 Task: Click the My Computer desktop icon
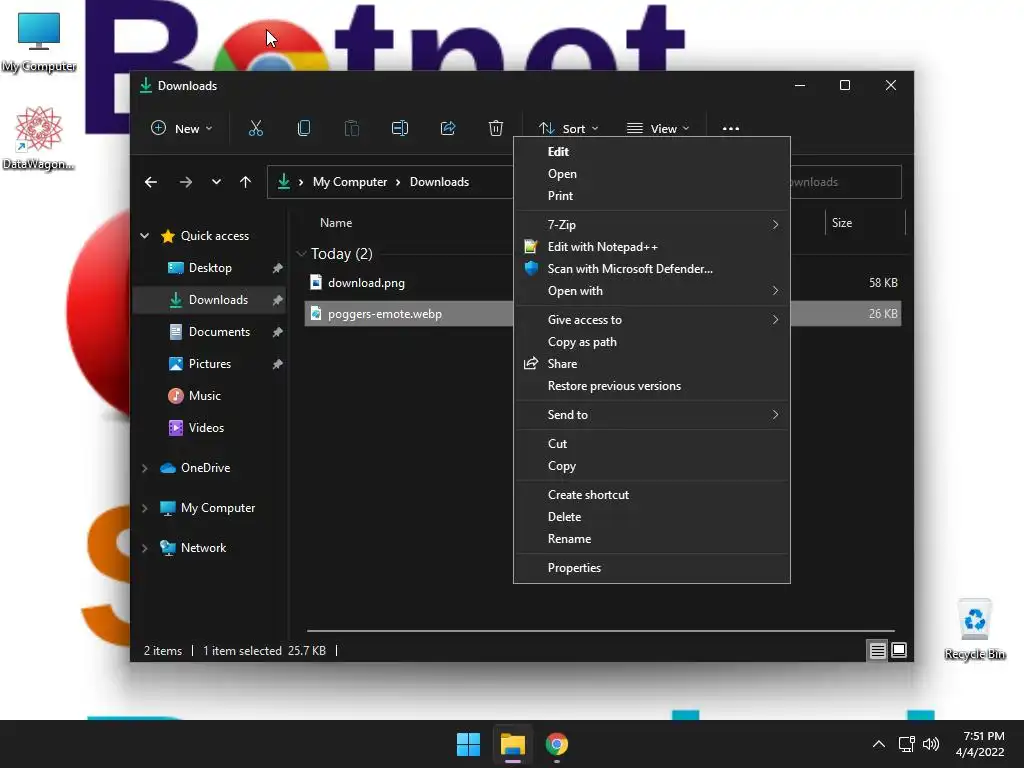point(39,42)
